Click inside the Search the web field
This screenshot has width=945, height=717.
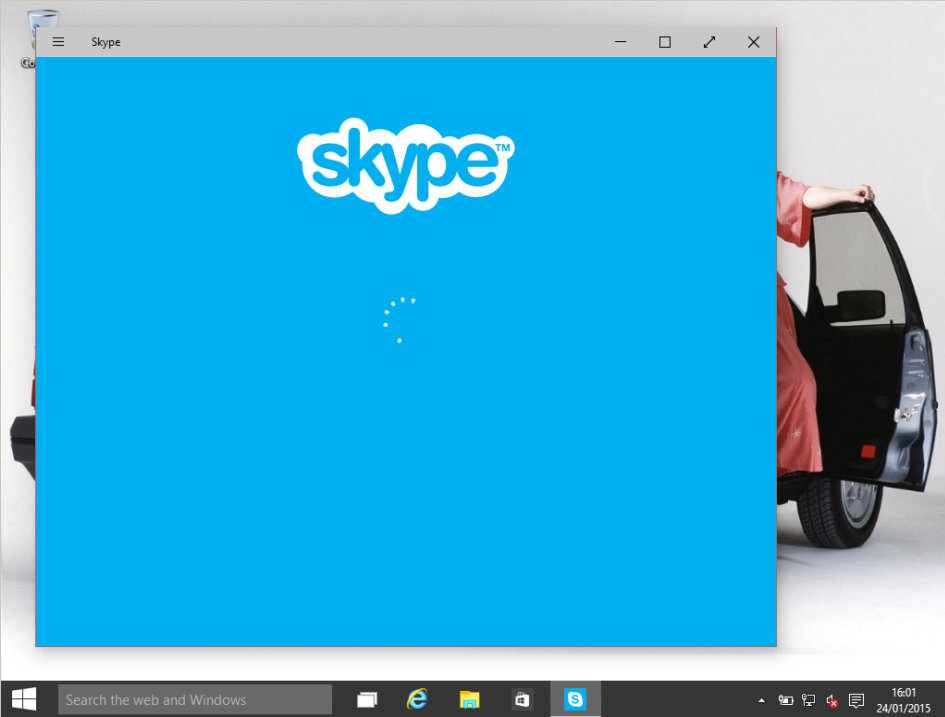click(195, 699)
